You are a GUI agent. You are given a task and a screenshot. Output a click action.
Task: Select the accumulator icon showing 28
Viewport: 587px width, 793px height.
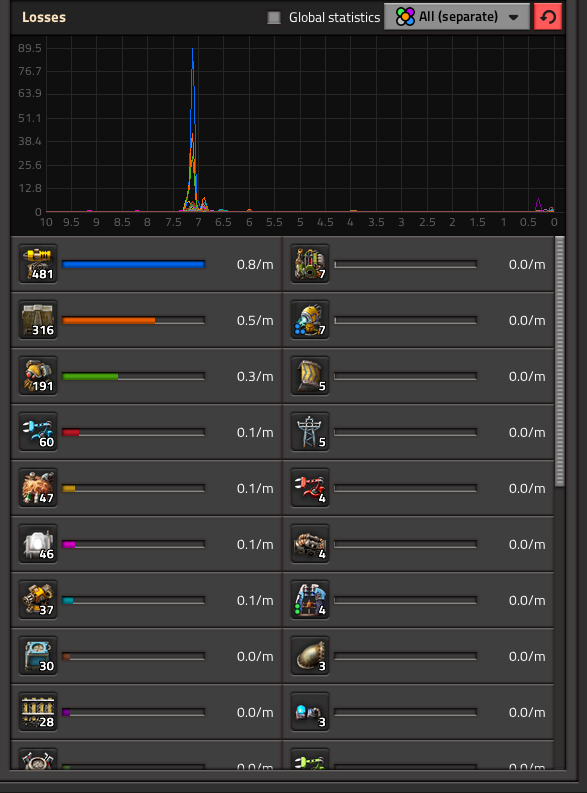(x=38, y=712)
